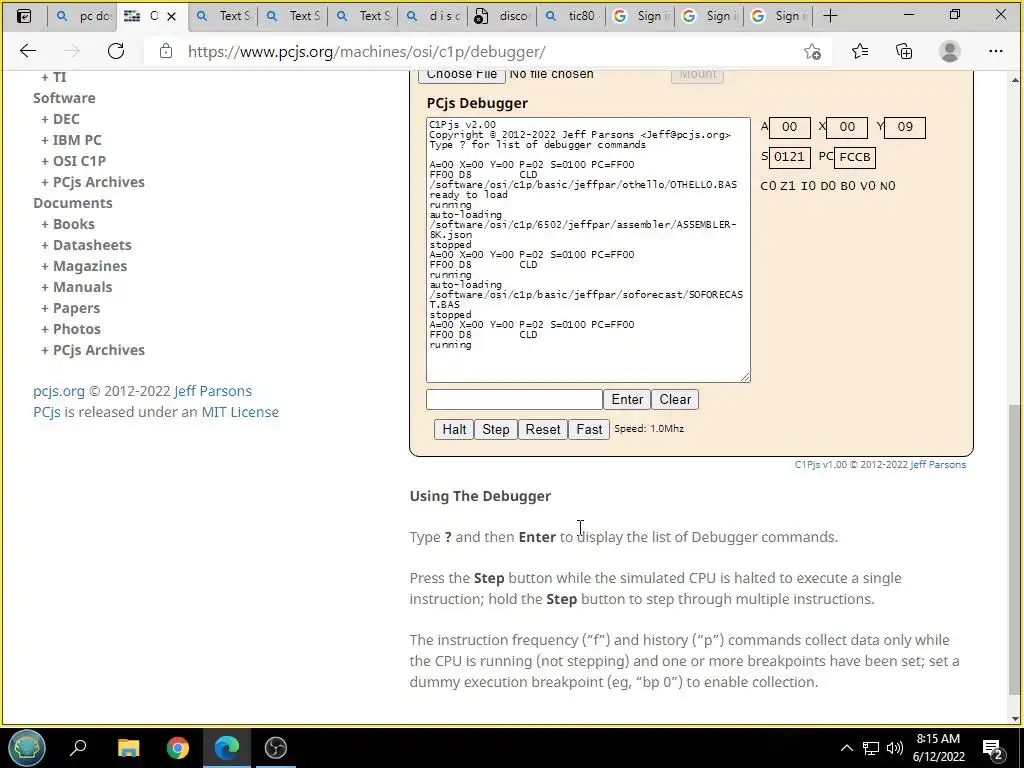The image size is (1024, 768).
Task: Click the A register value box
Action: 790,127
